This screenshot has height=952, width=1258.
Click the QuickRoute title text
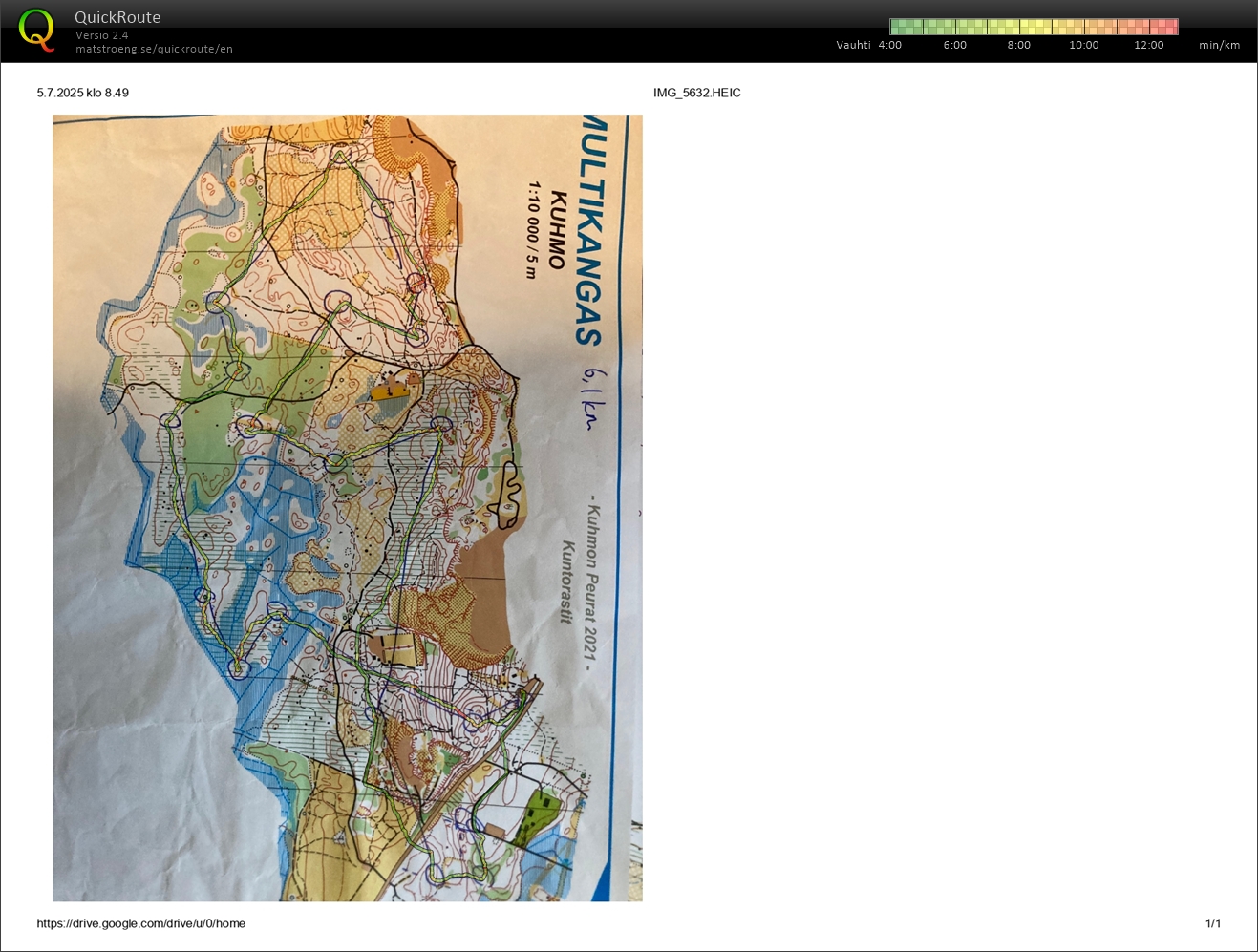click(117, 17)
